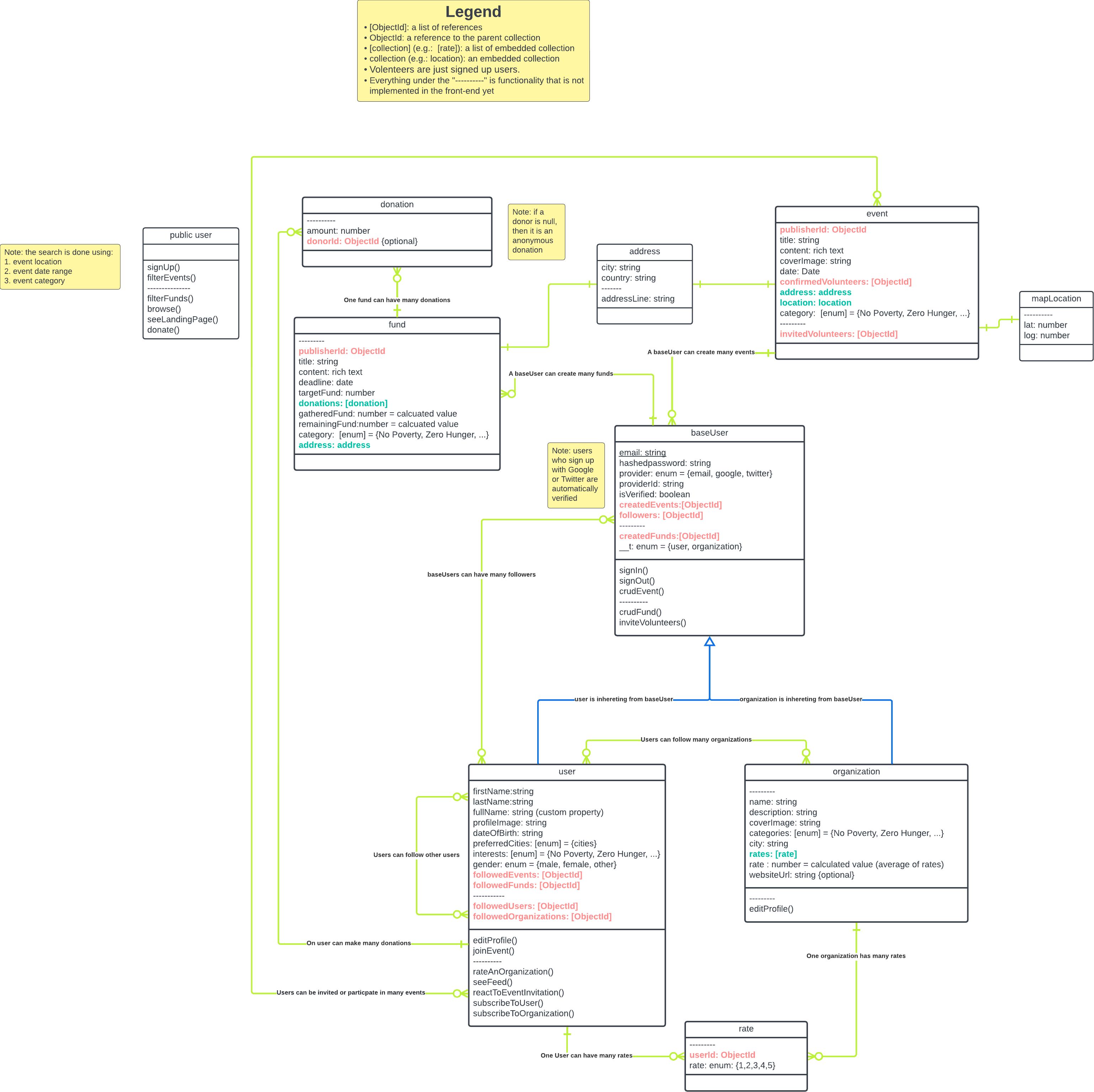Click the 'baseUsers can have many followers' label
The width and height of the screenshot is (1094, 1092).
(x=481, y=574)
